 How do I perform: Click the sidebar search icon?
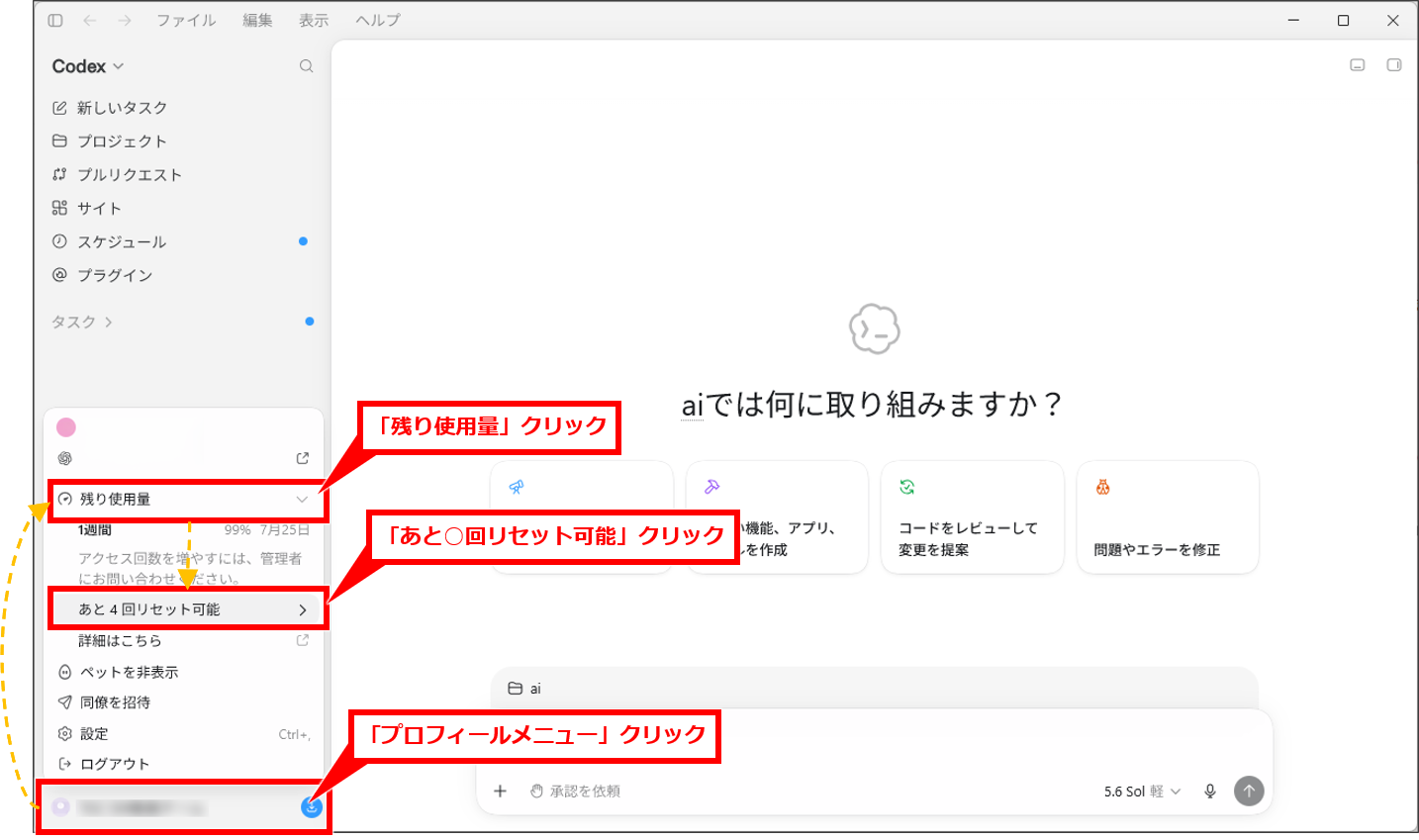coord(307,66)
